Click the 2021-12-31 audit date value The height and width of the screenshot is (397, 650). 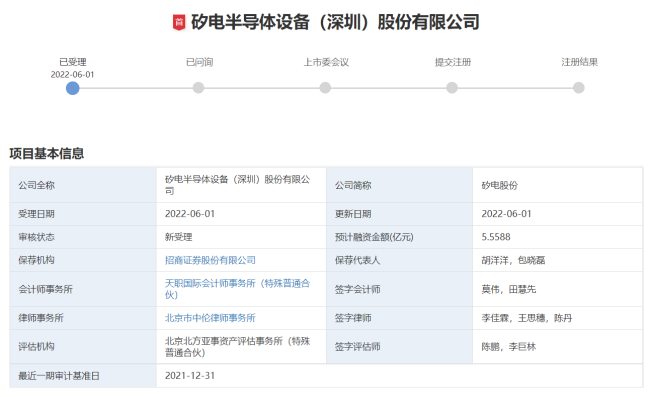click(x=190, y=375)
